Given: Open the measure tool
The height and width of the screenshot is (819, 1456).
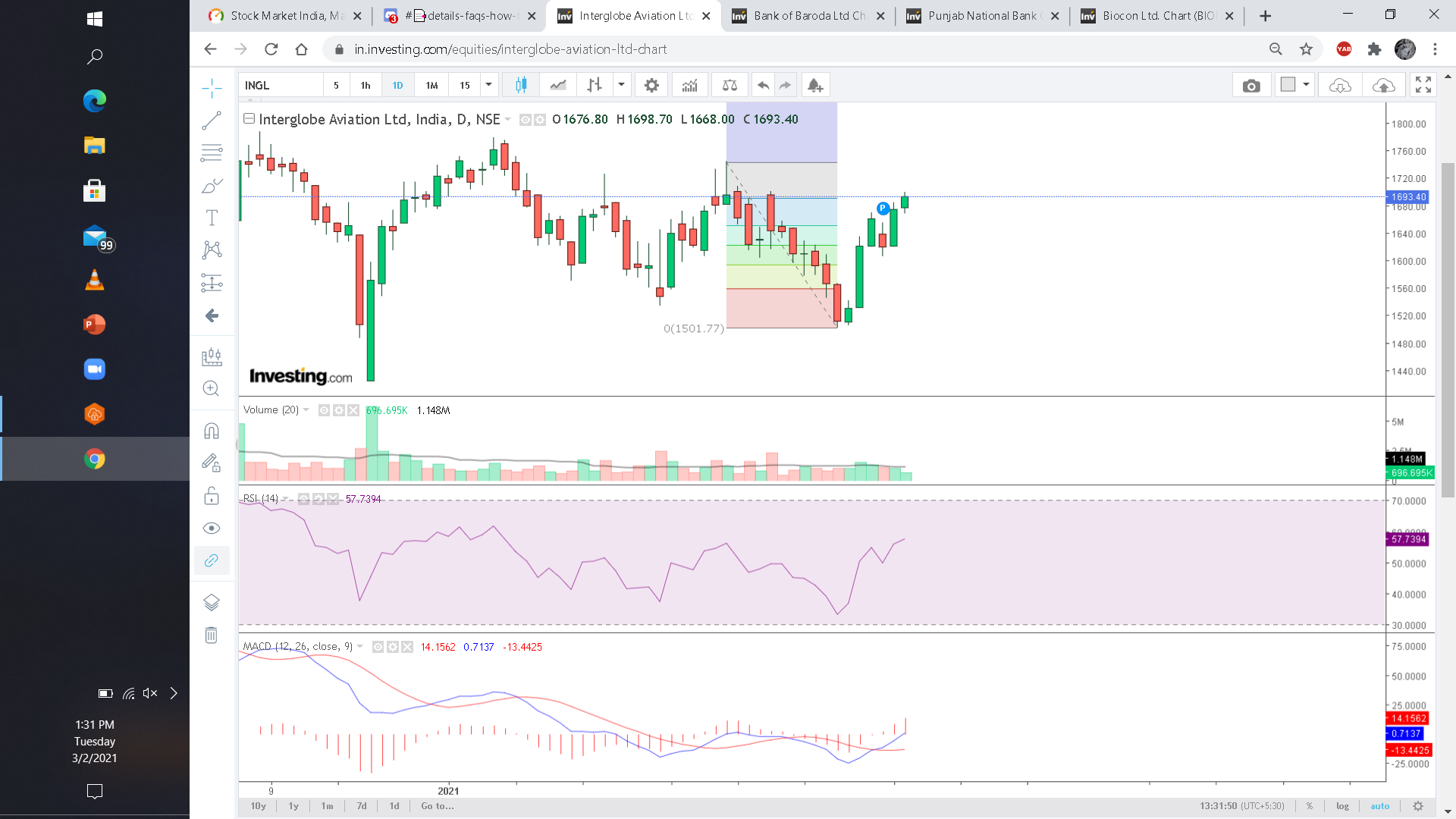Looking at the screenshot, I should pos(212,356).
